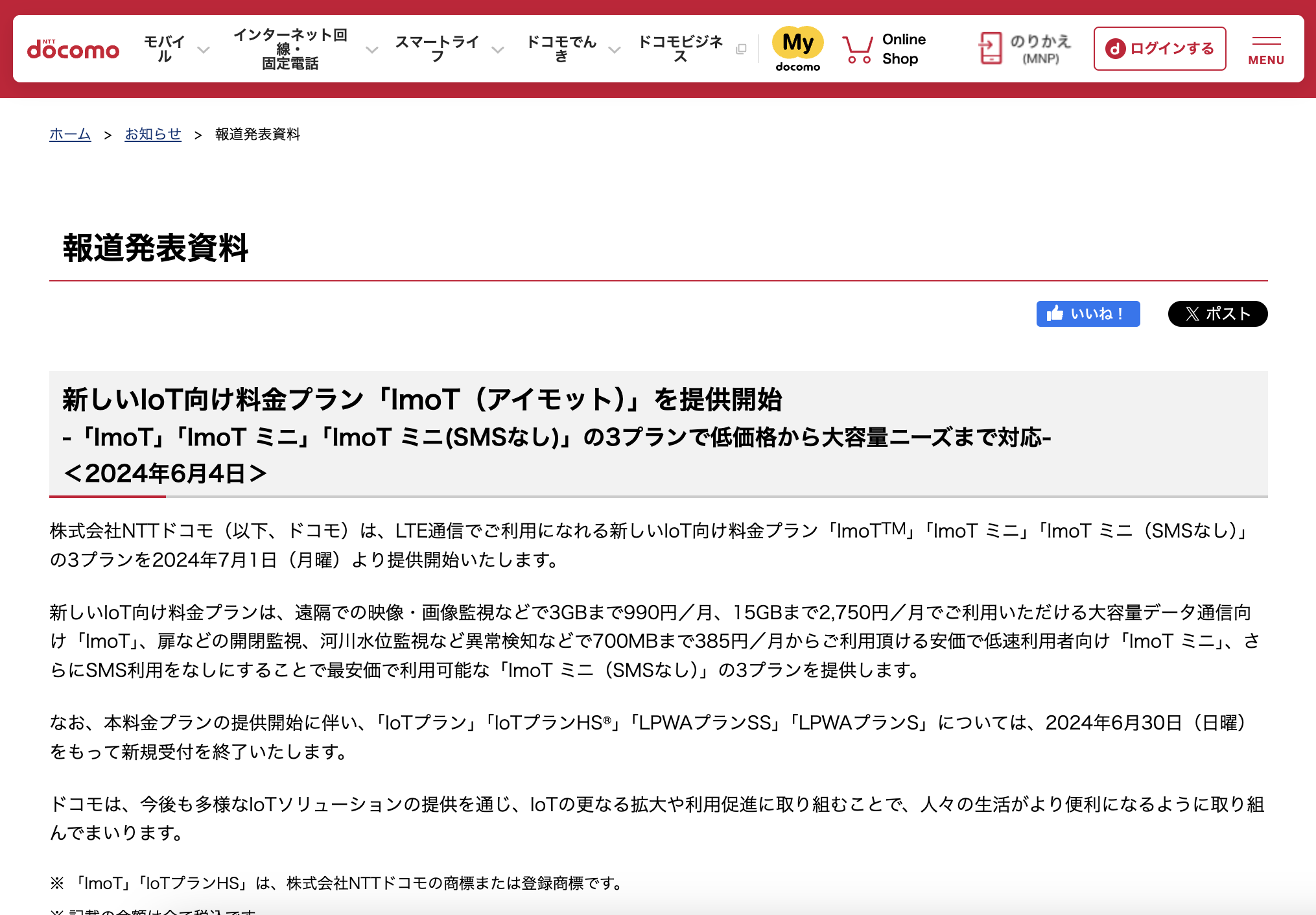
Task: Open the MENU hamburger icon
Action: pos(1265,44)
